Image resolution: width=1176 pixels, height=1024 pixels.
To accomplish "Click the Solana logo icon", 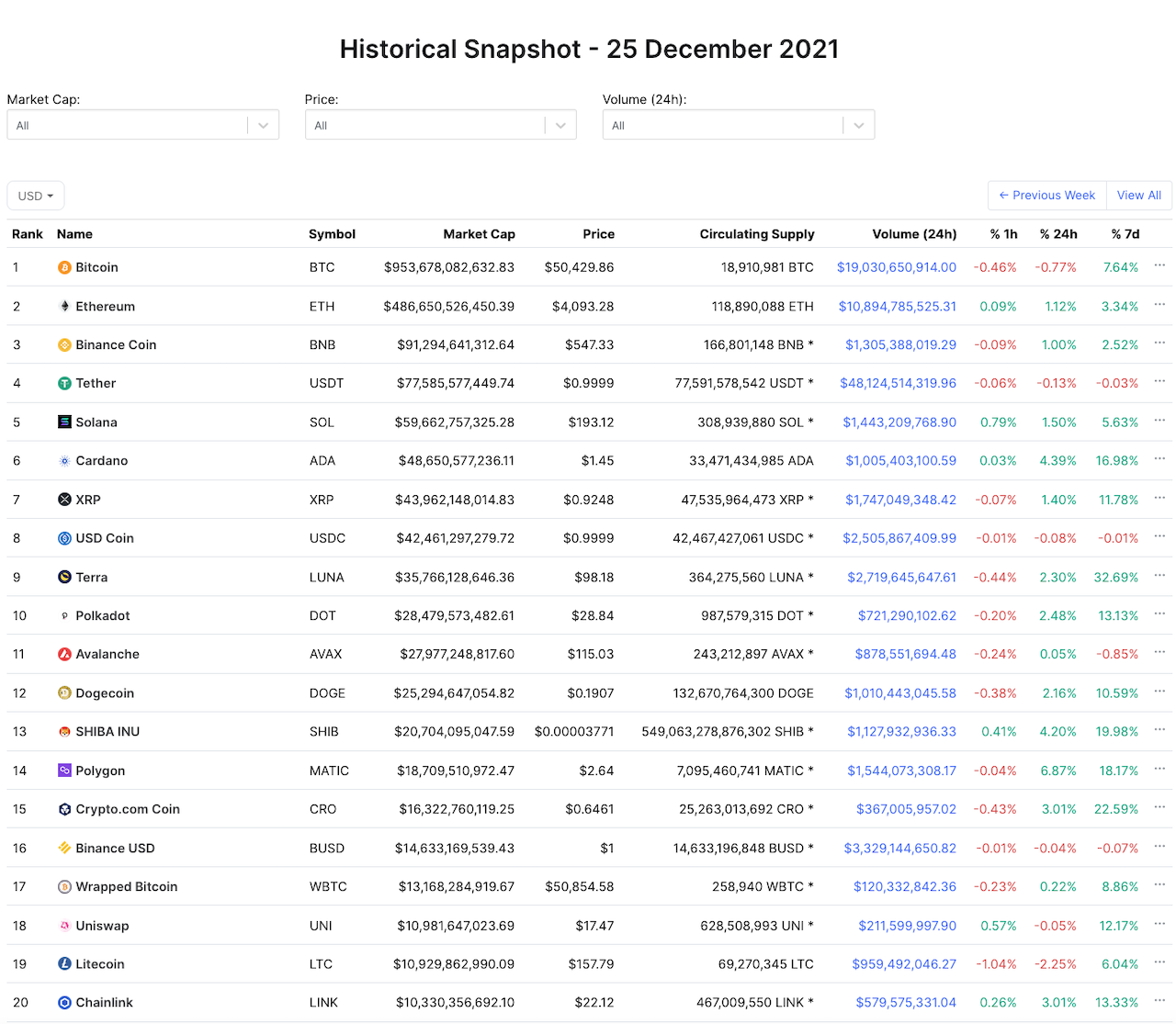I will point(64,422).
